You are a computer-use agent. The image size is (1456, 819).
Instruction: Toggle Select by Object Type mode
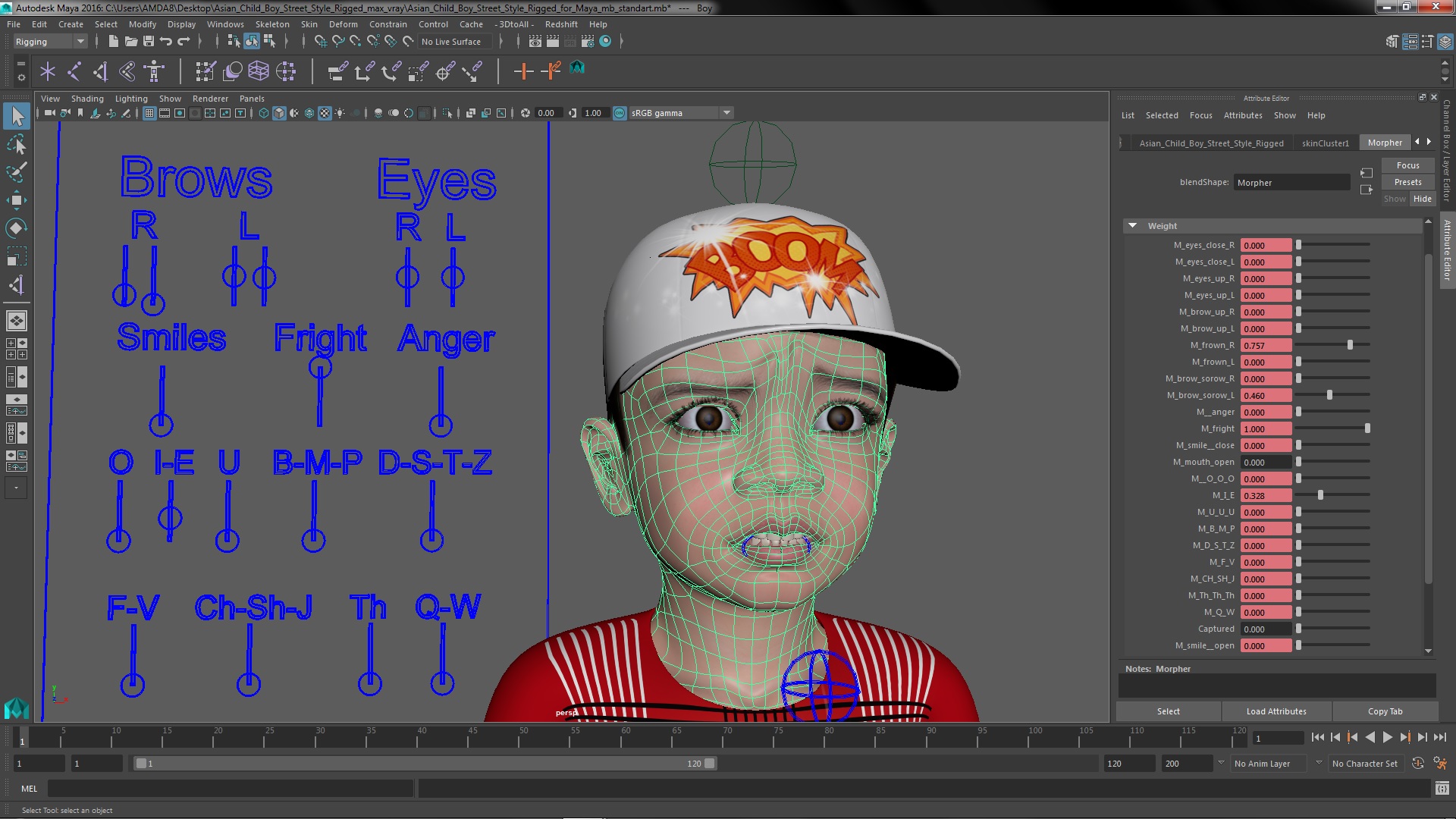[x=252, y=41]
